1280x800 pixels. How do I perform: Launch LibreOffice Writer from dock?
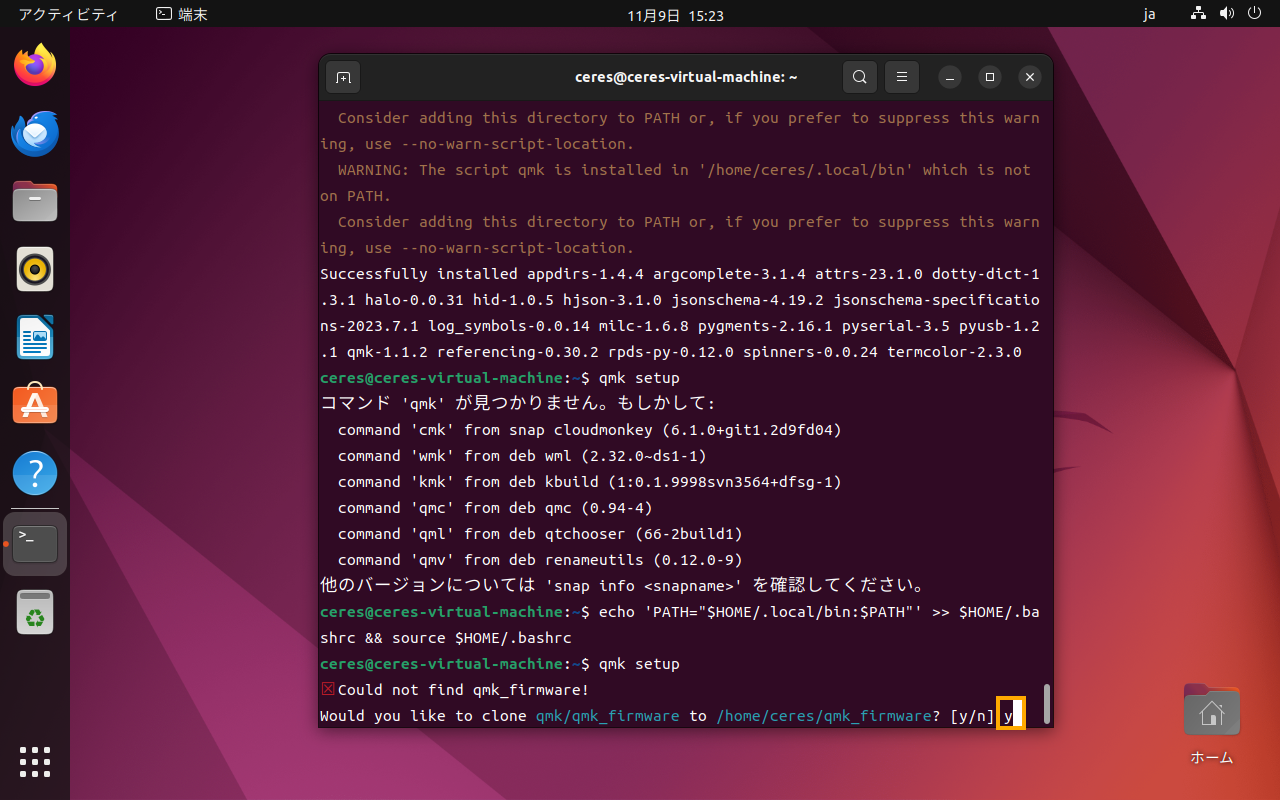click(35, 337)
